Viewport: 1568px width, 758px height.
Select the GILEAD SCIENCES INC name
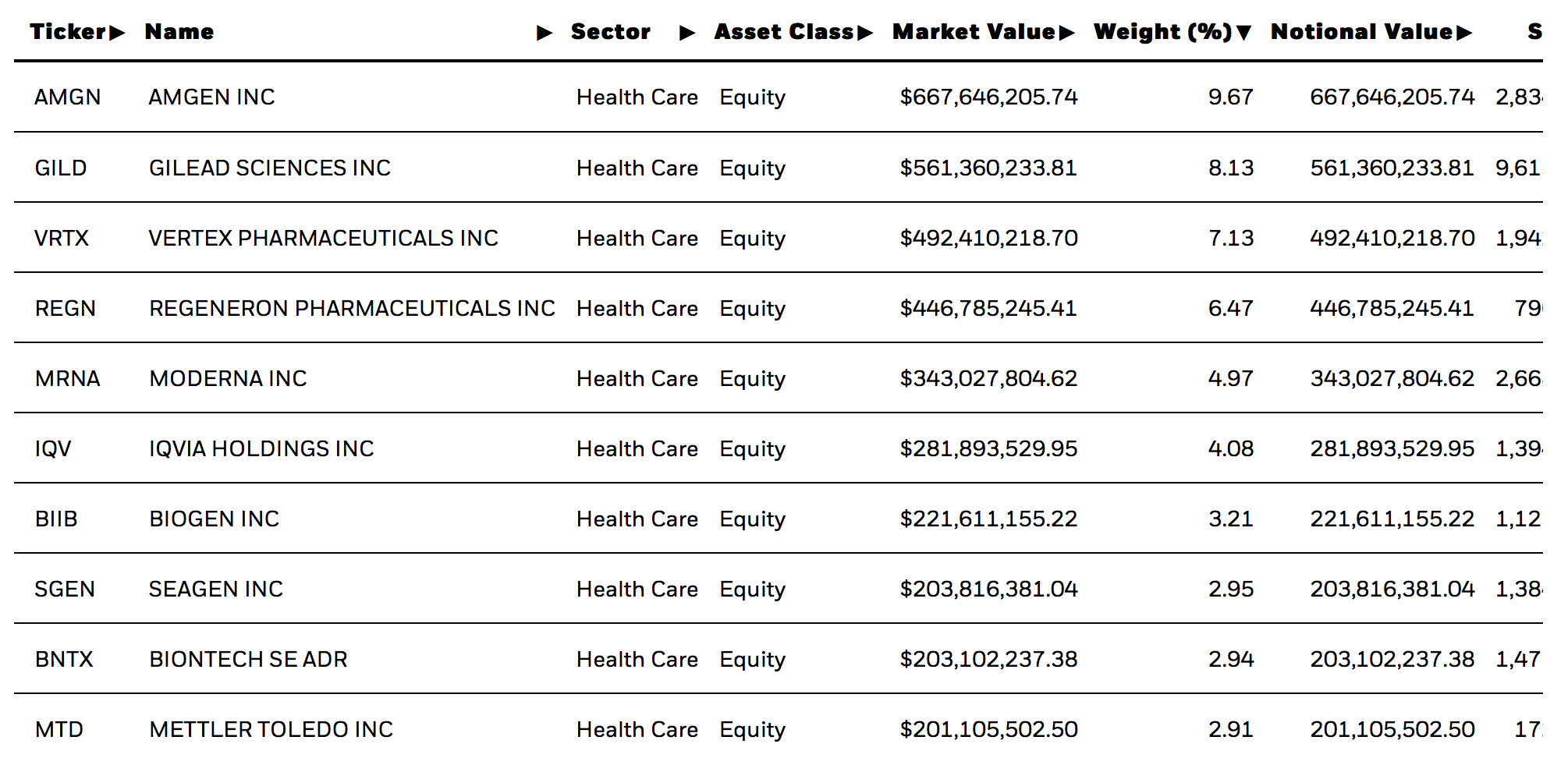point(269,168)
